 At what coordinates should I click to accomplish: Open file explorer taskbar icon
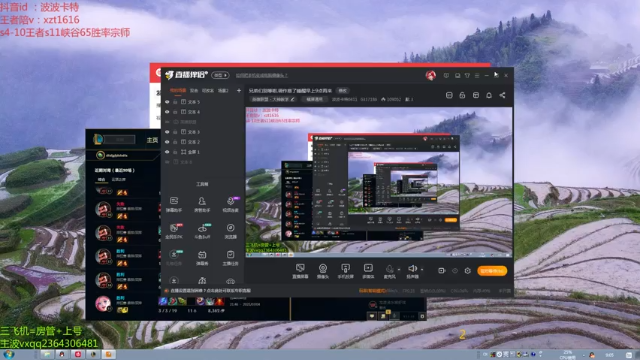pyautogui.click(x=47, y=354)
